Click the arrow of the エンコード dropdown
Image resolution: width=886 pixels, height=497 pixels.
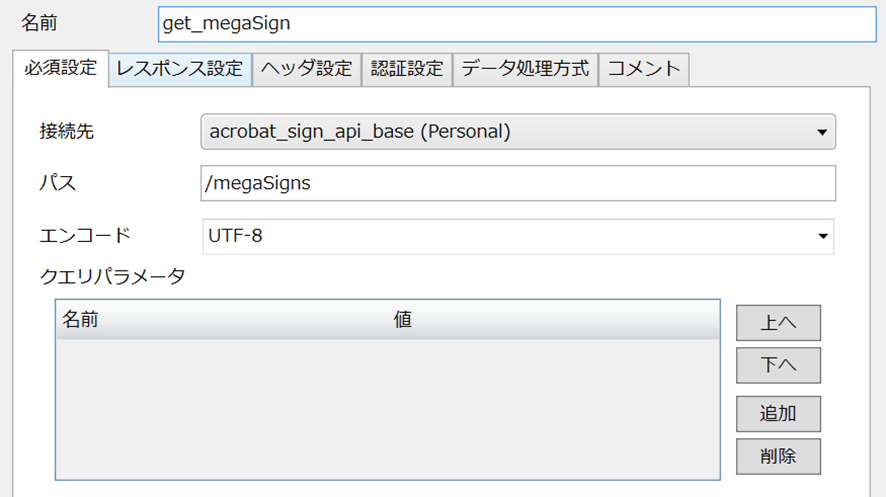[822, 237]
